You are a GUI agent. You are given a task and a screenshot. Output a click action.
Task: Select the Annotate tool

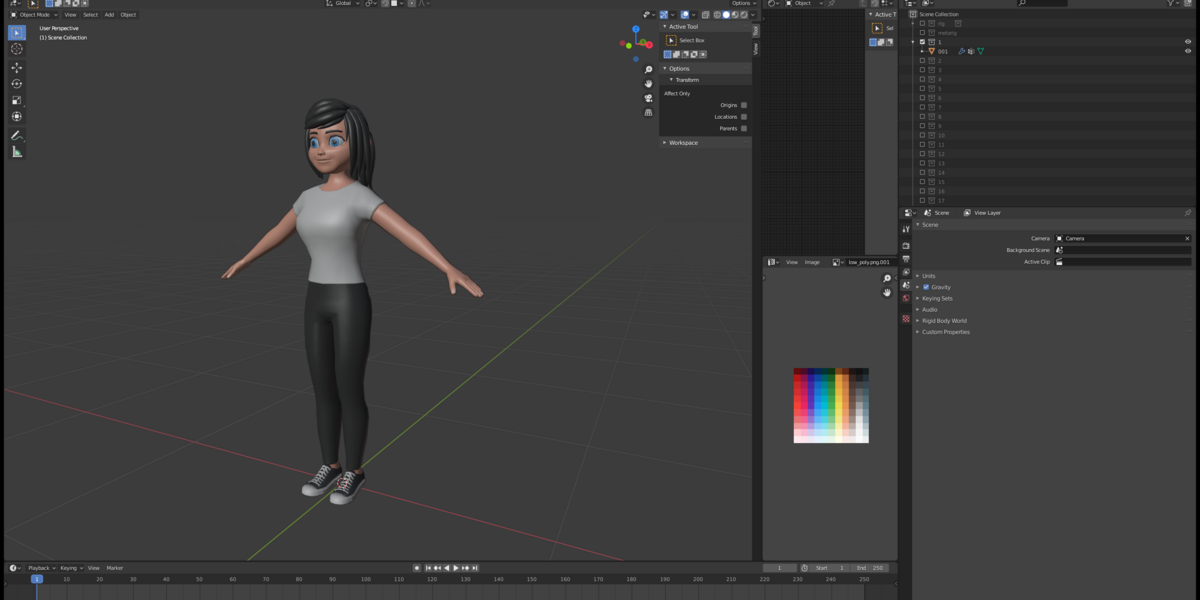17,135
